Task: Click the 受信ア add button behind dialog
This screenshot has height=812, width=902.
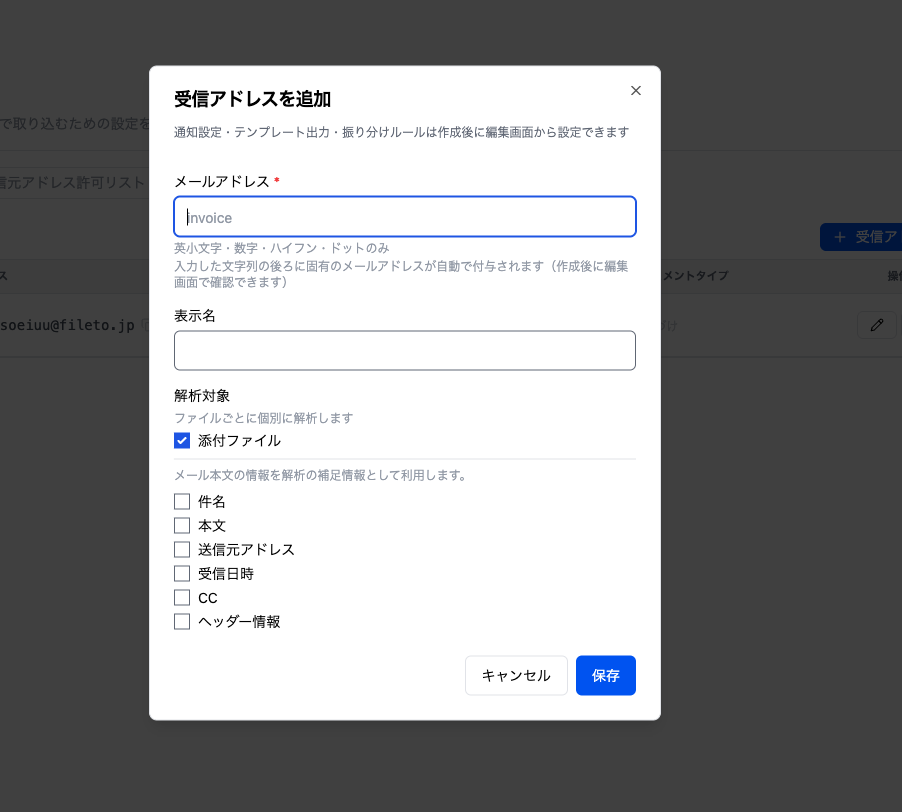Action: pos(861,237)
